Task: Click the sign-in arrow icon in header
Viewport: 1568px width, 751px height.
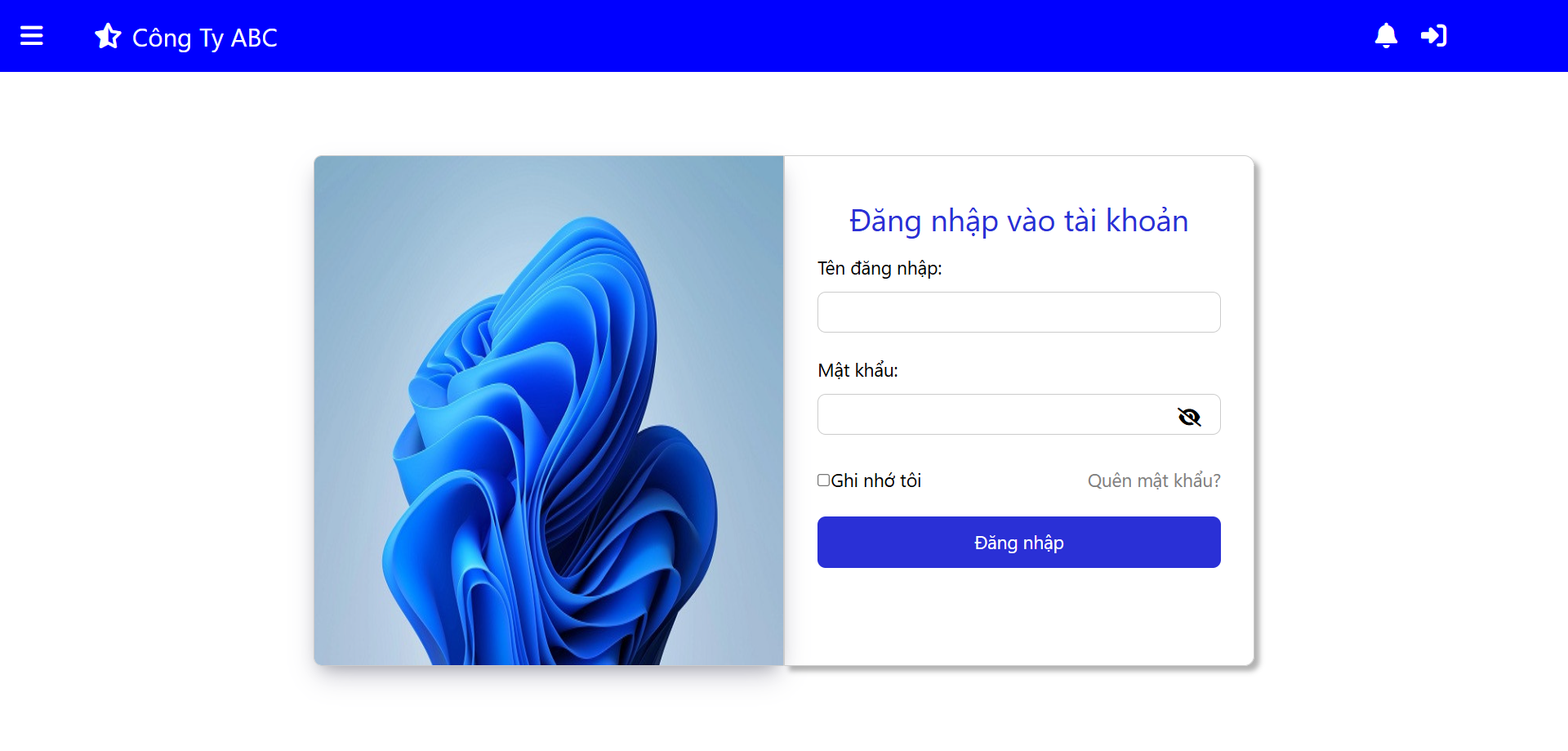Action: click(1433, 36)
